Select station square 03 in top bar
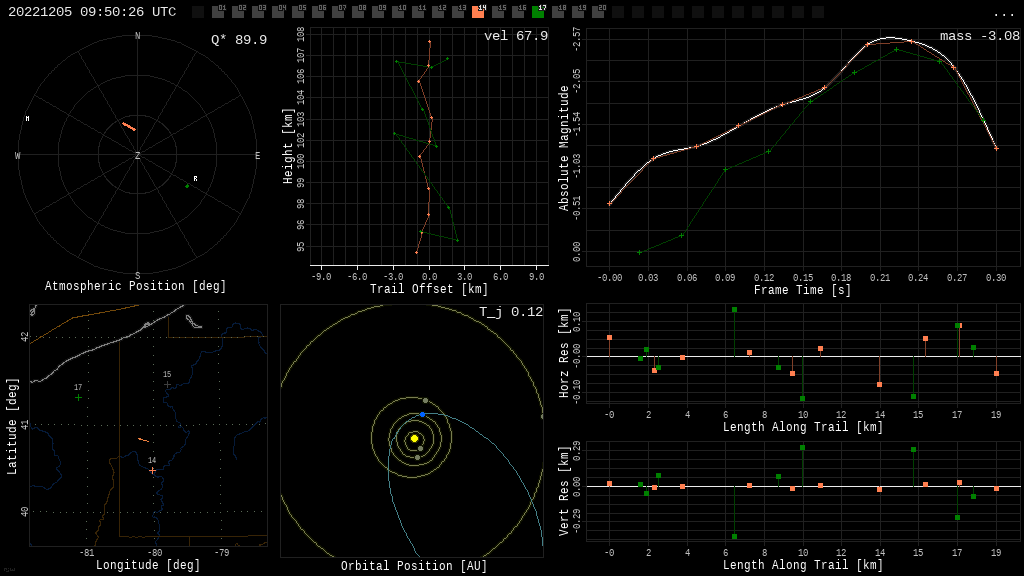Viewport: 1024px width, 576px height. (259, 12)
